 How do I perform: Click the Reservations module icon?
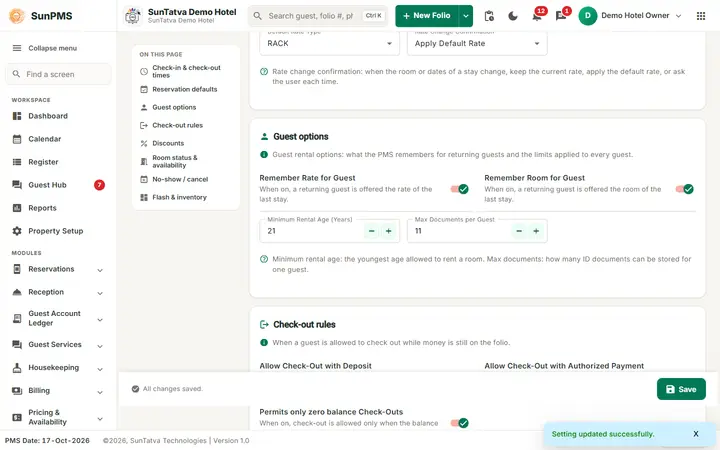17,269
